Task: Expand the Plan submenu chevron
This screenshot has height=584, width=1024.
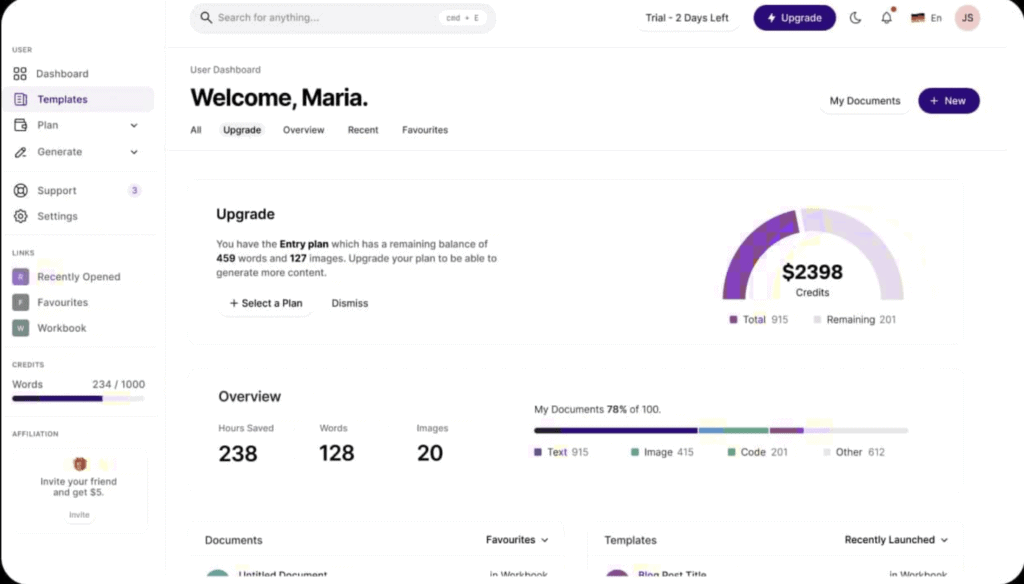Action: coord(134,126)
